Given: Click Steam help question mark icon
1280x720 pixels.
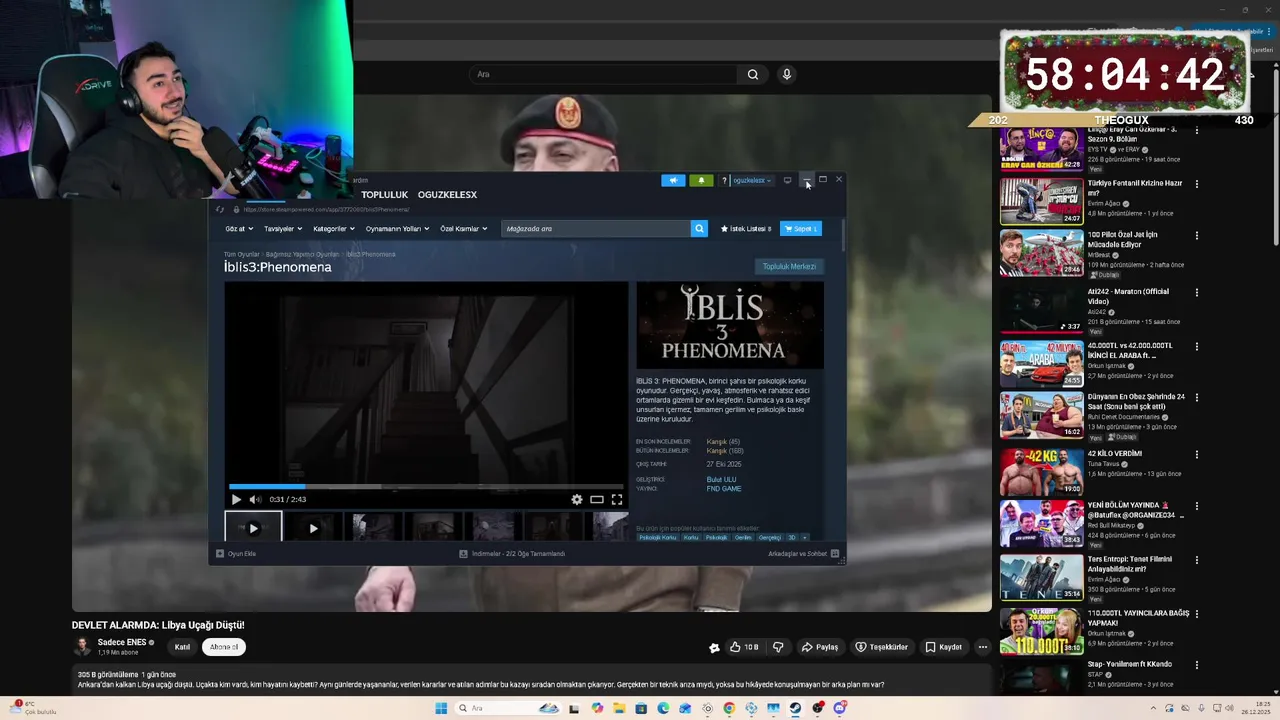Looking at the screenshot, I should (724, 180).
